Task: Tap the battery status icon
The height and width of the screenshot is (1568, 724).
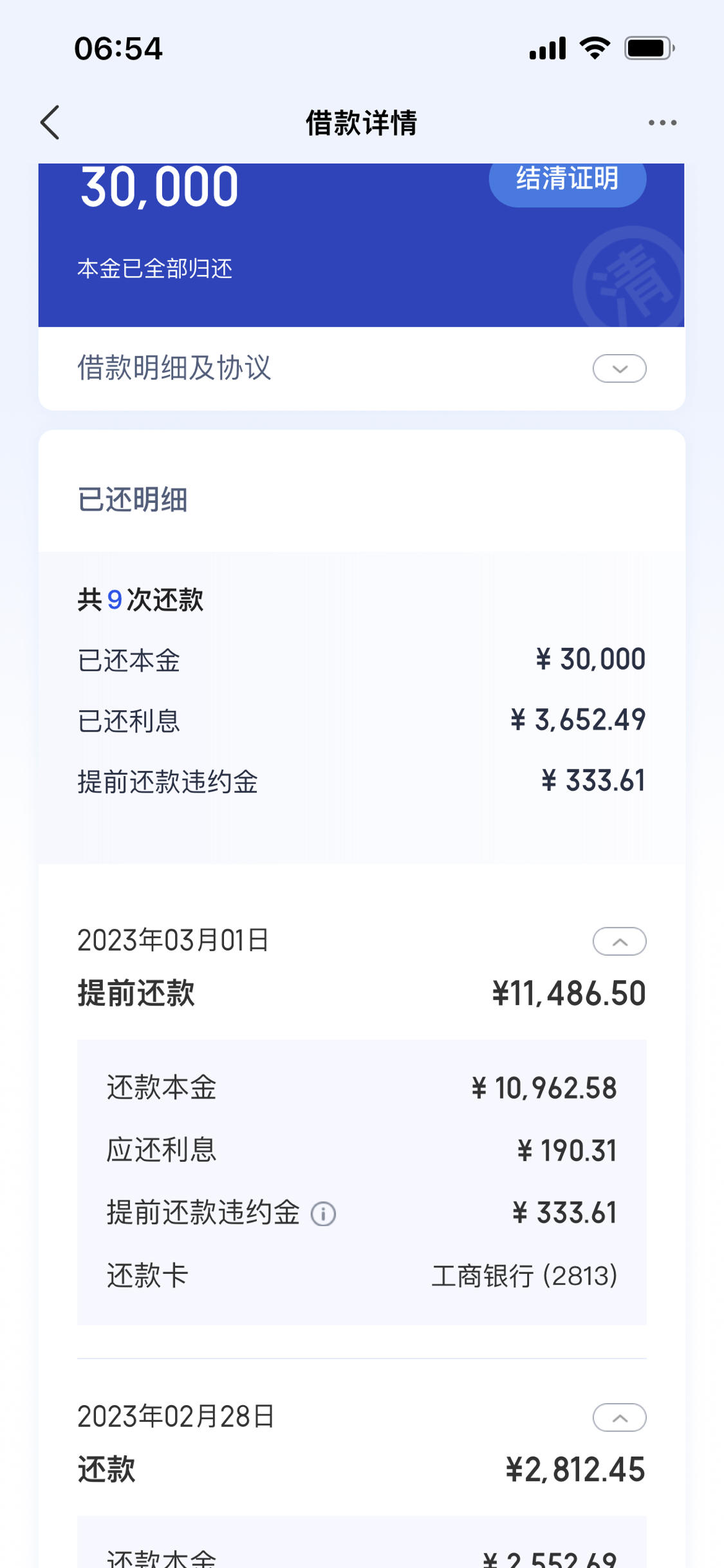Action: (x=649, y=48)
